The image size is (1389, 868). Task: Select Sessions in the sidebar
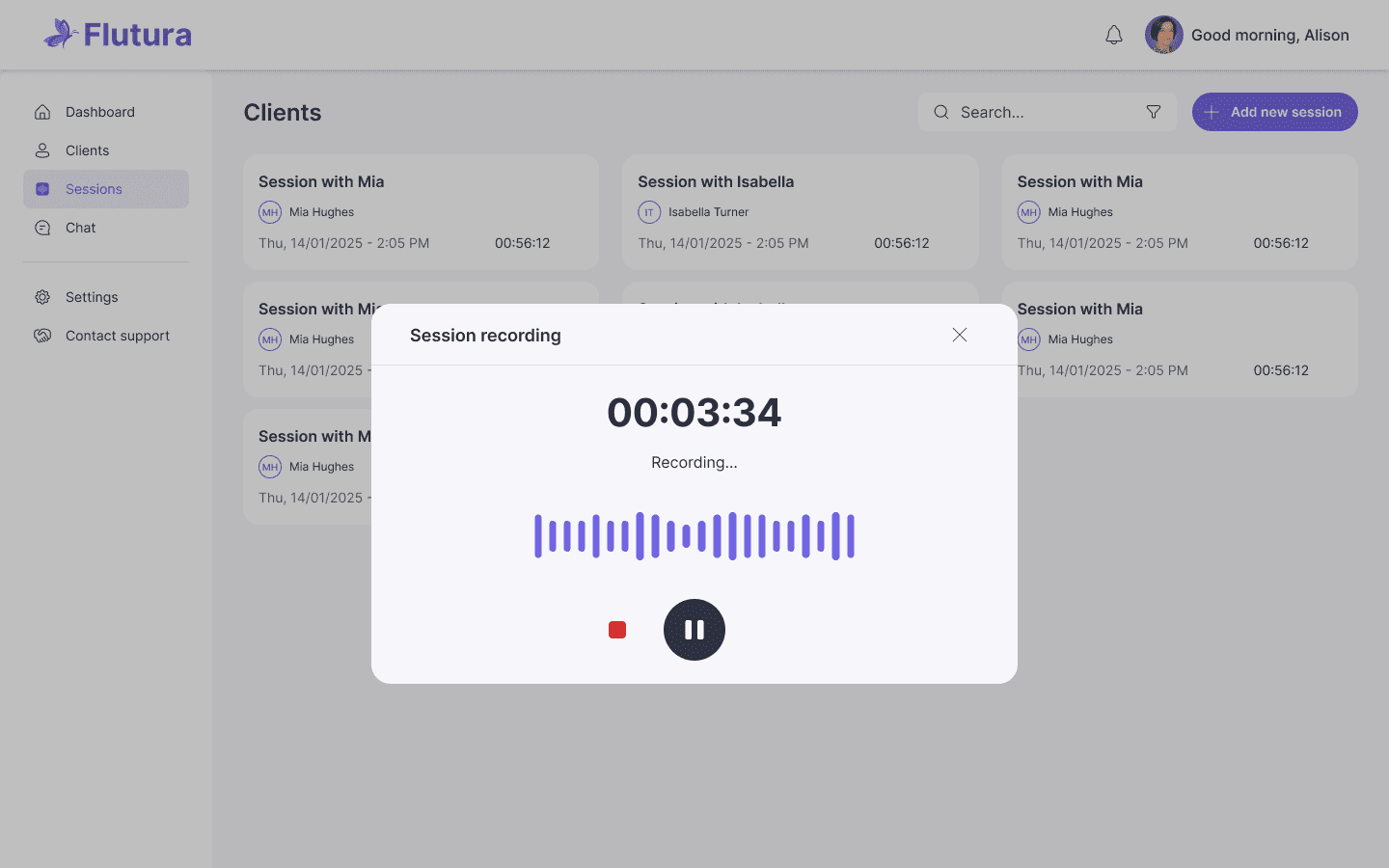point(106,189)
